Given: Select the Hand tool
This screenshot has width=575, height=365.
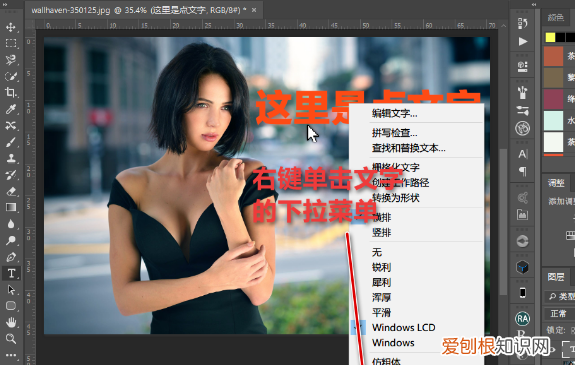Looking at the screenshot, I should point(11,322).
